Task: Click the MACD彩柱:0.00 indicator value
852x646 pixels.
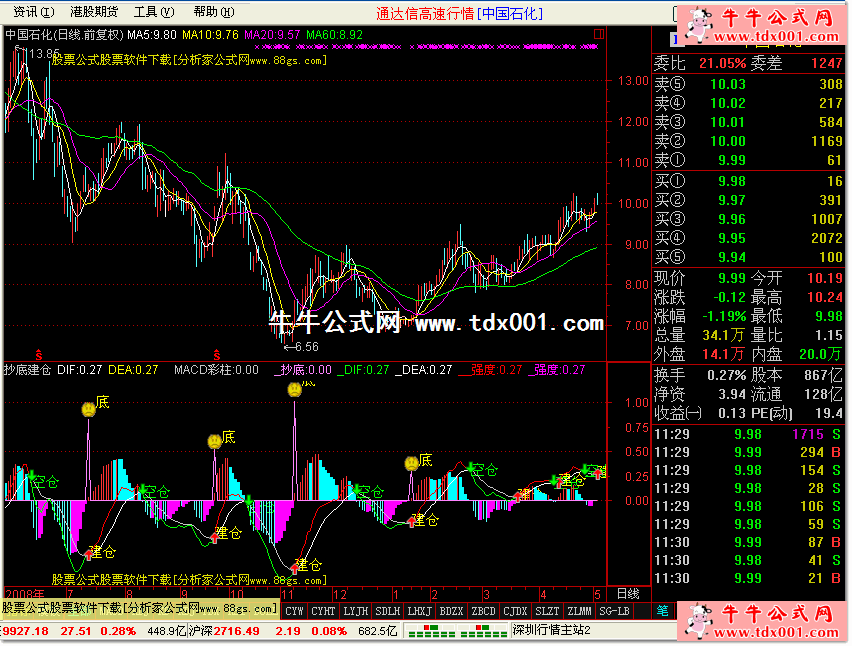Action: 216,370
